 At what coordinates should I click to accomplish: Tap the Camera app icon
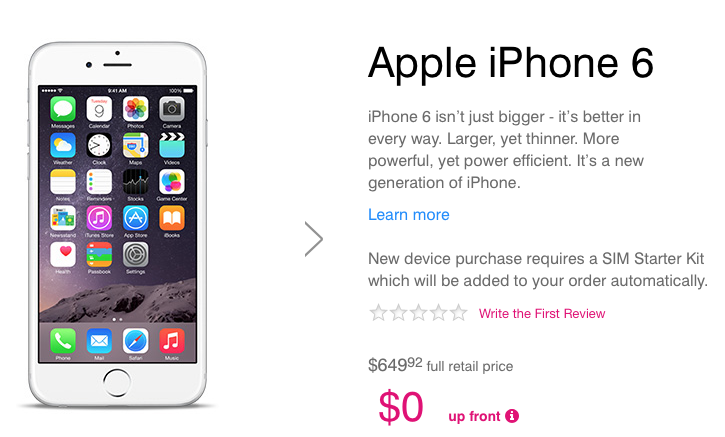(x=172, y=109)
